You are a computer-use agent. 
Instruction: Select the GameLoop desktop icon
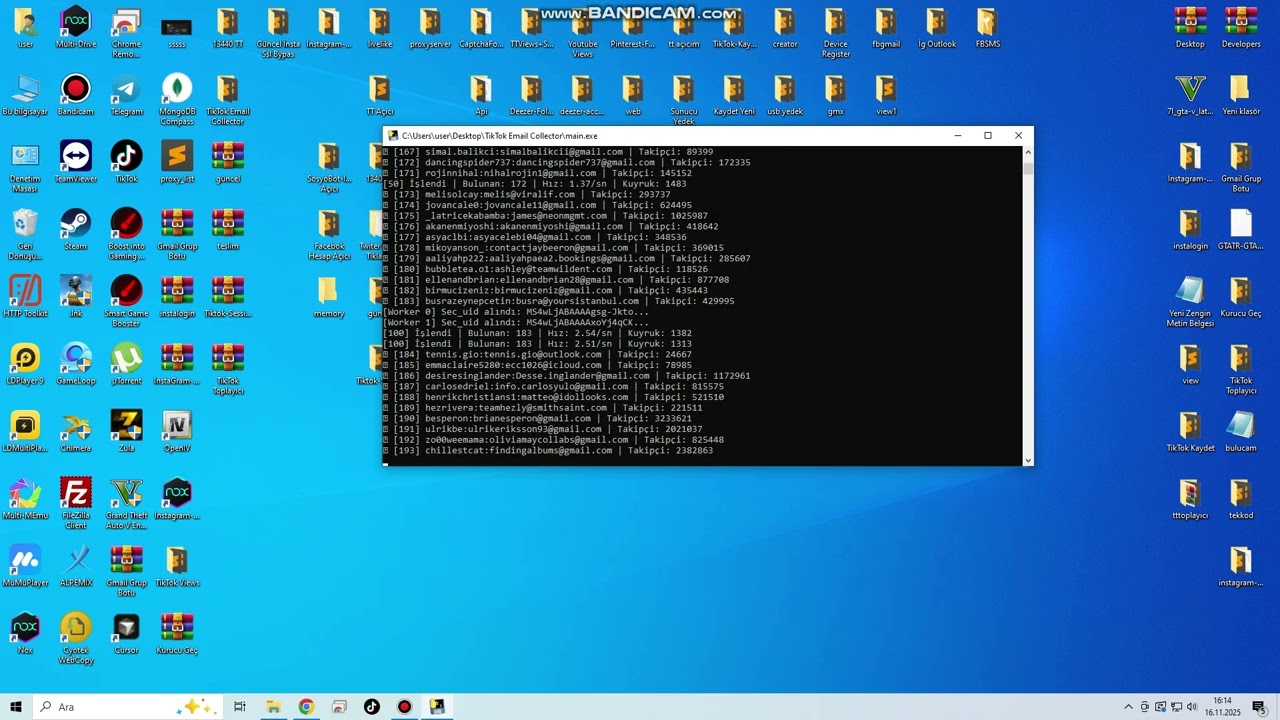pos(76,365)
